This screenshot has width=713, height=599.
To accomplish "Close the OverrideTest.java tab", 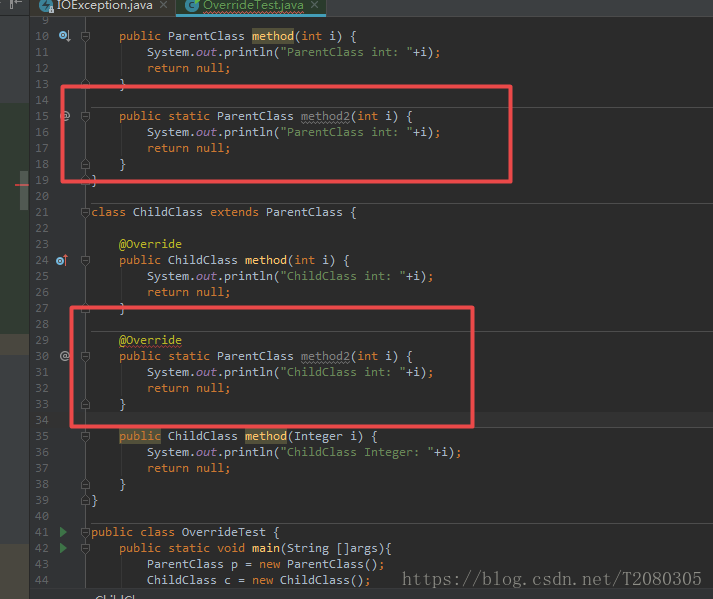I will click(315, 5).
